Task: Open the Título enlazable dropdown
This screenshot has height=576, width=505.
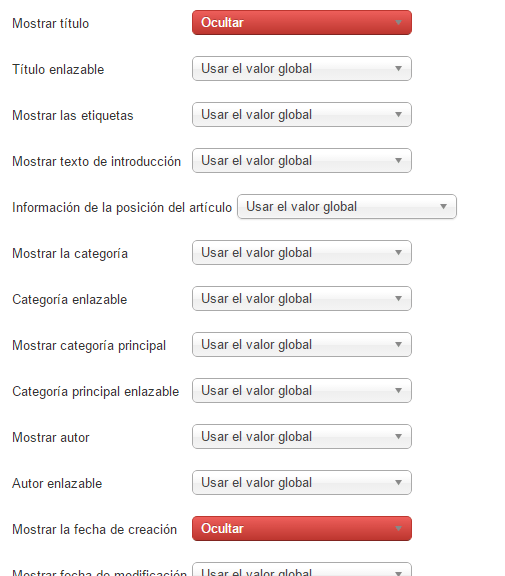Action: 302,69
